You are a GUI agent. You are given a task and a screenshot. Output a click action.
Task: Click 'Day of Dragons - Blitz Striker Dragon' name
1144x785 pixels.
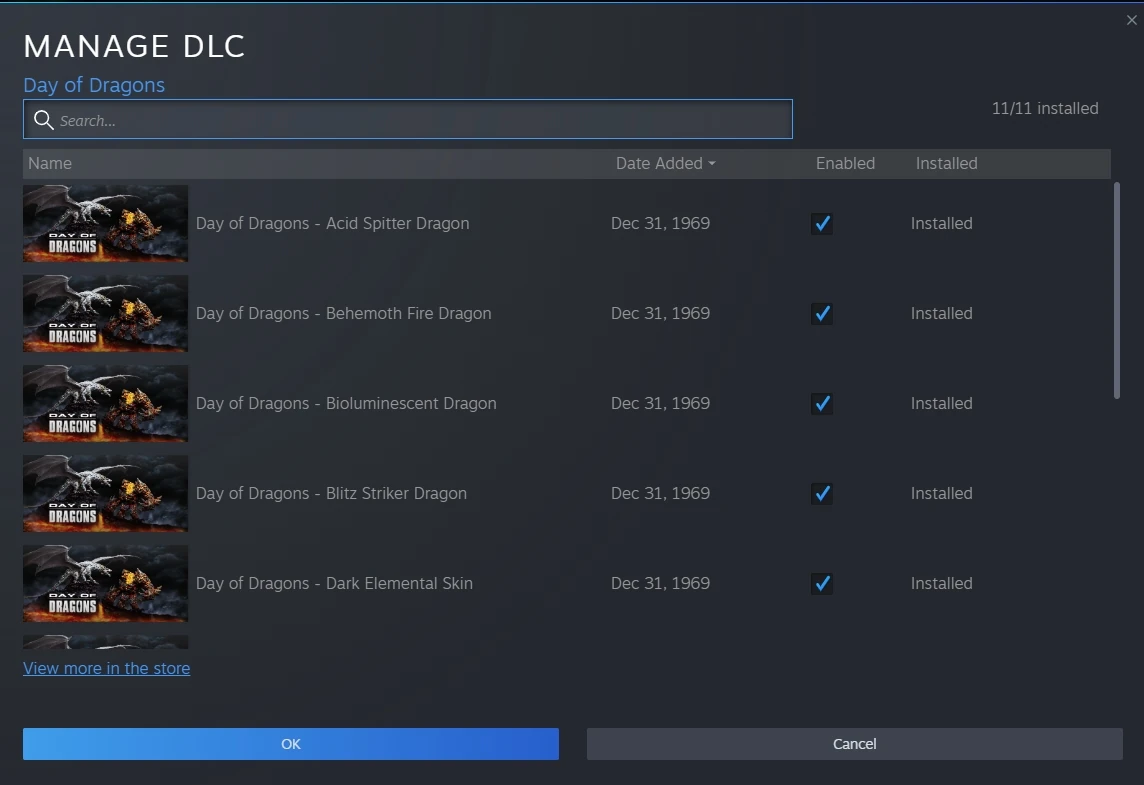331,493
